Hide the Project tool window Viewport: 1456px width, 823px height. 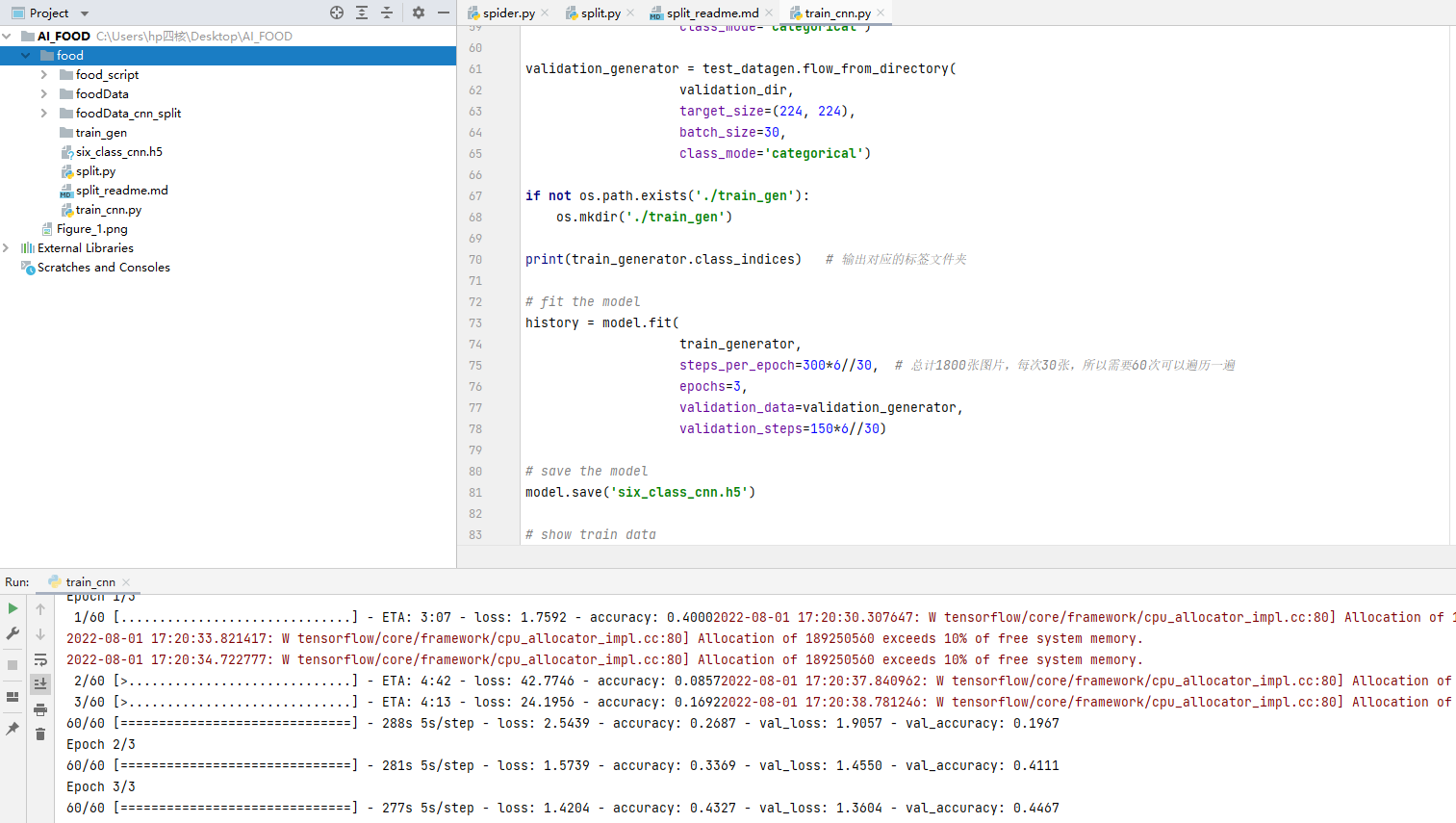[443, 13]
